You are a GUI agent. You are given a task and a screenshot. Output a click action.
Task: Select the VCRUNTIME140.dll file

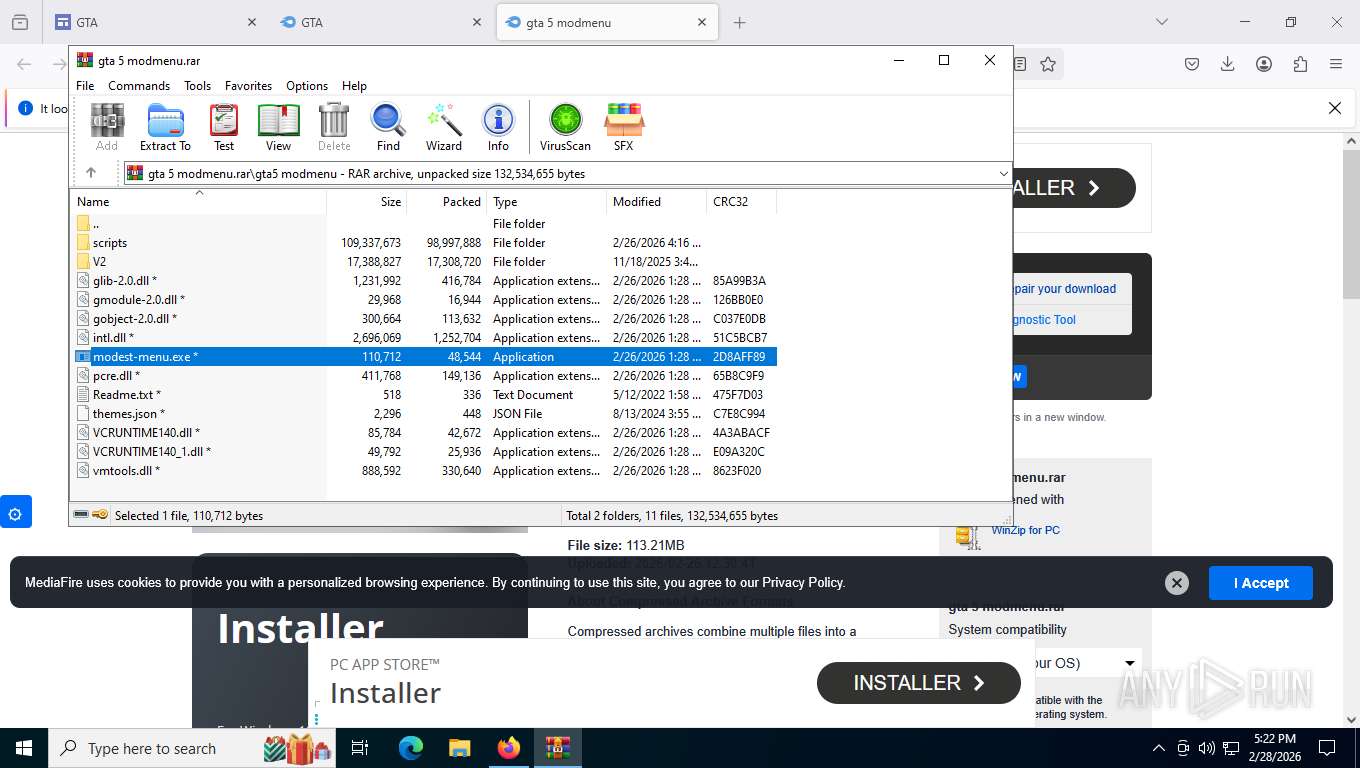point(425,433)
